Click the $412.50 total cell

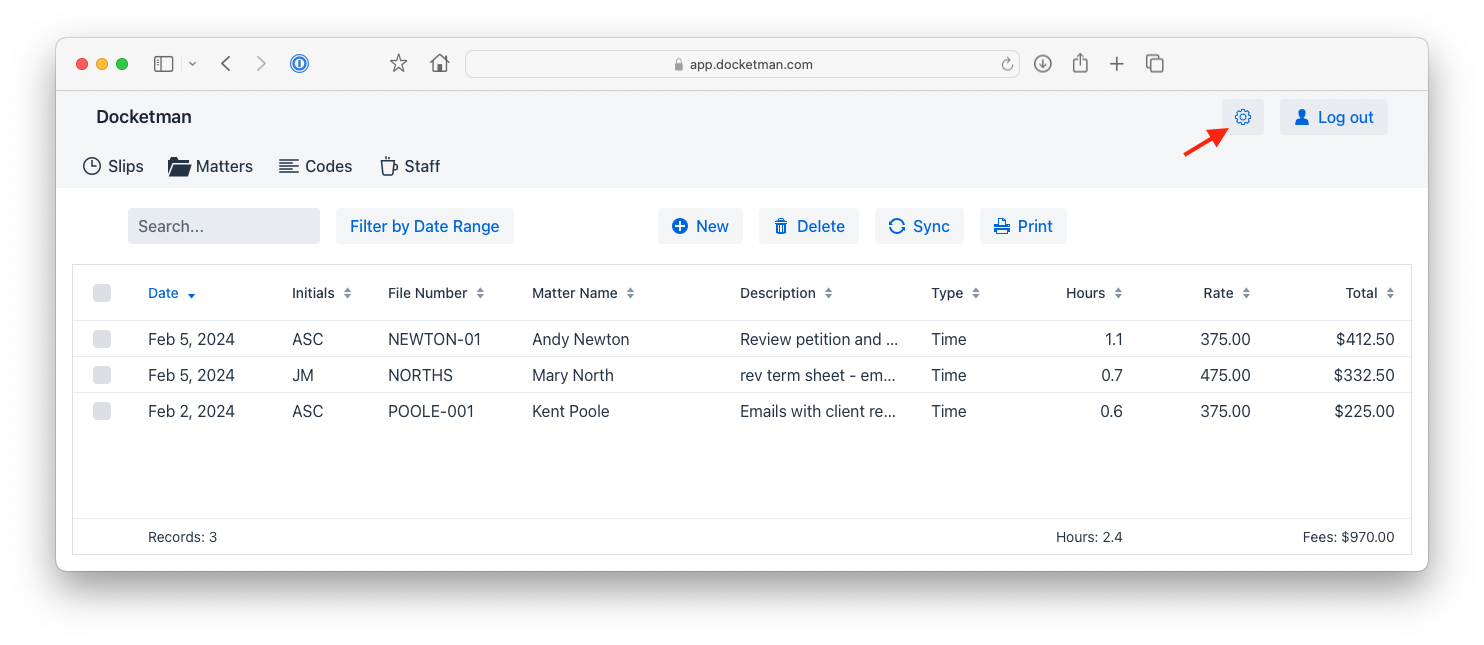pyautogui.click(x=1365, y=339)
